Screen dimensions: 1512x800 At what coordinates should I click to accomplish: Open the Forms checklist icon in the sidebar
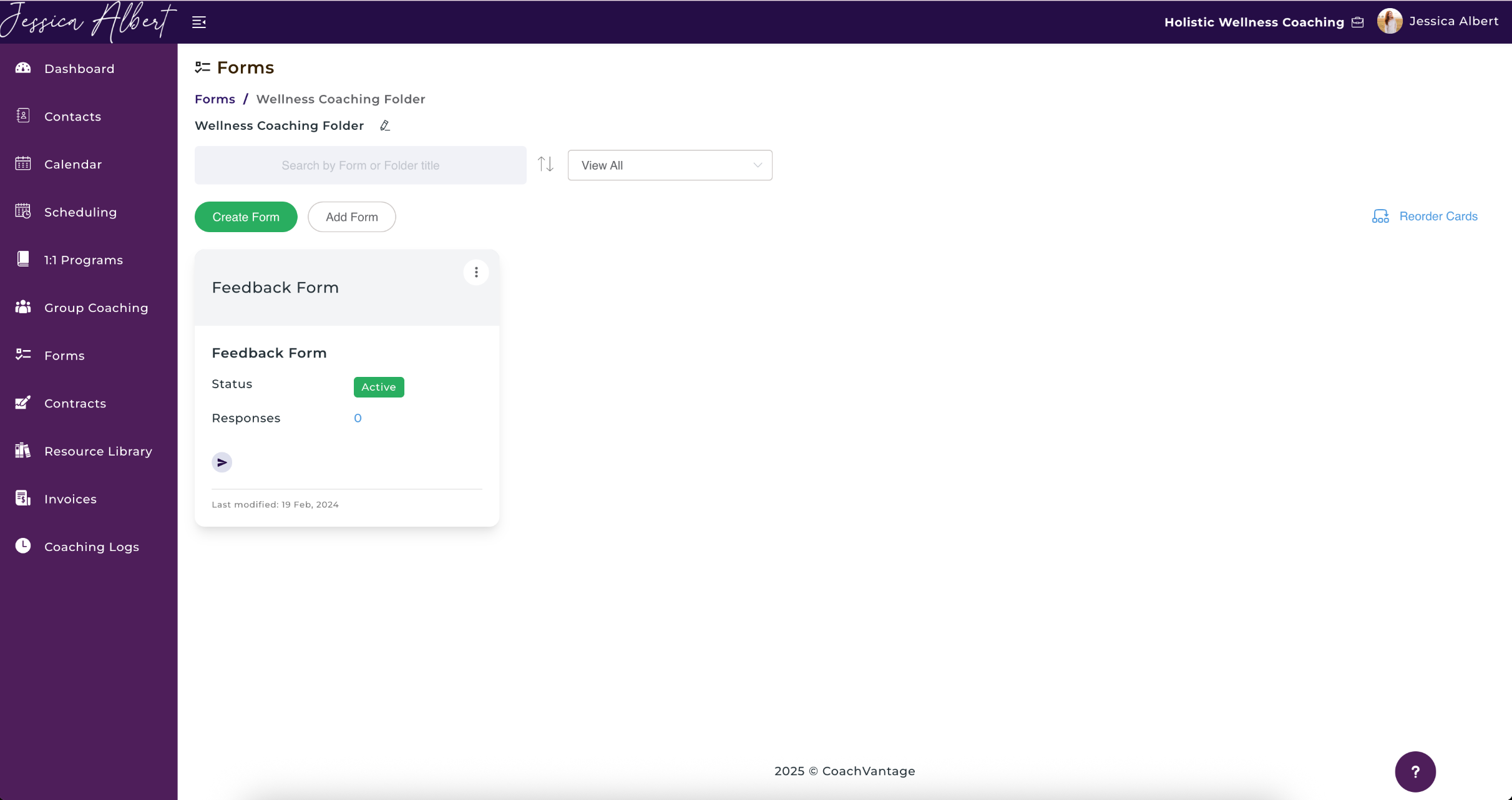[x=23, y=354]
